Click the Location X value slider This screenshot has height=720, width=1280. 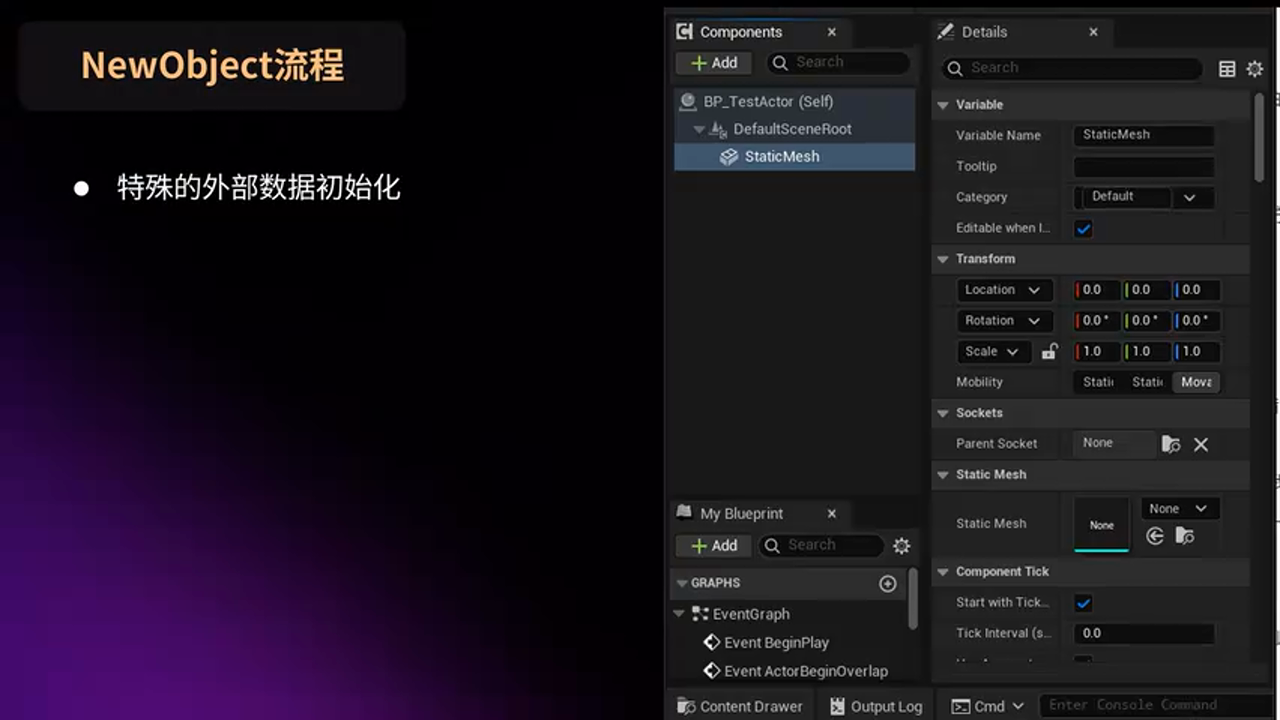point(1093,289)
